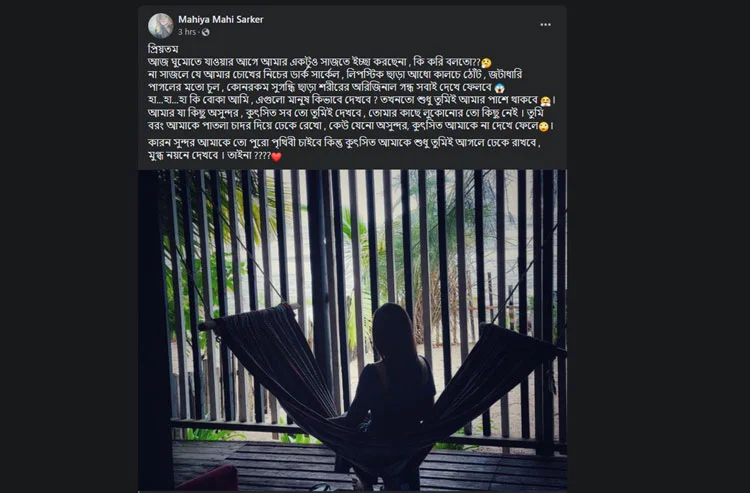
Task: Open the hammock photo attached to the post
Action: click(x=353, y=330)
